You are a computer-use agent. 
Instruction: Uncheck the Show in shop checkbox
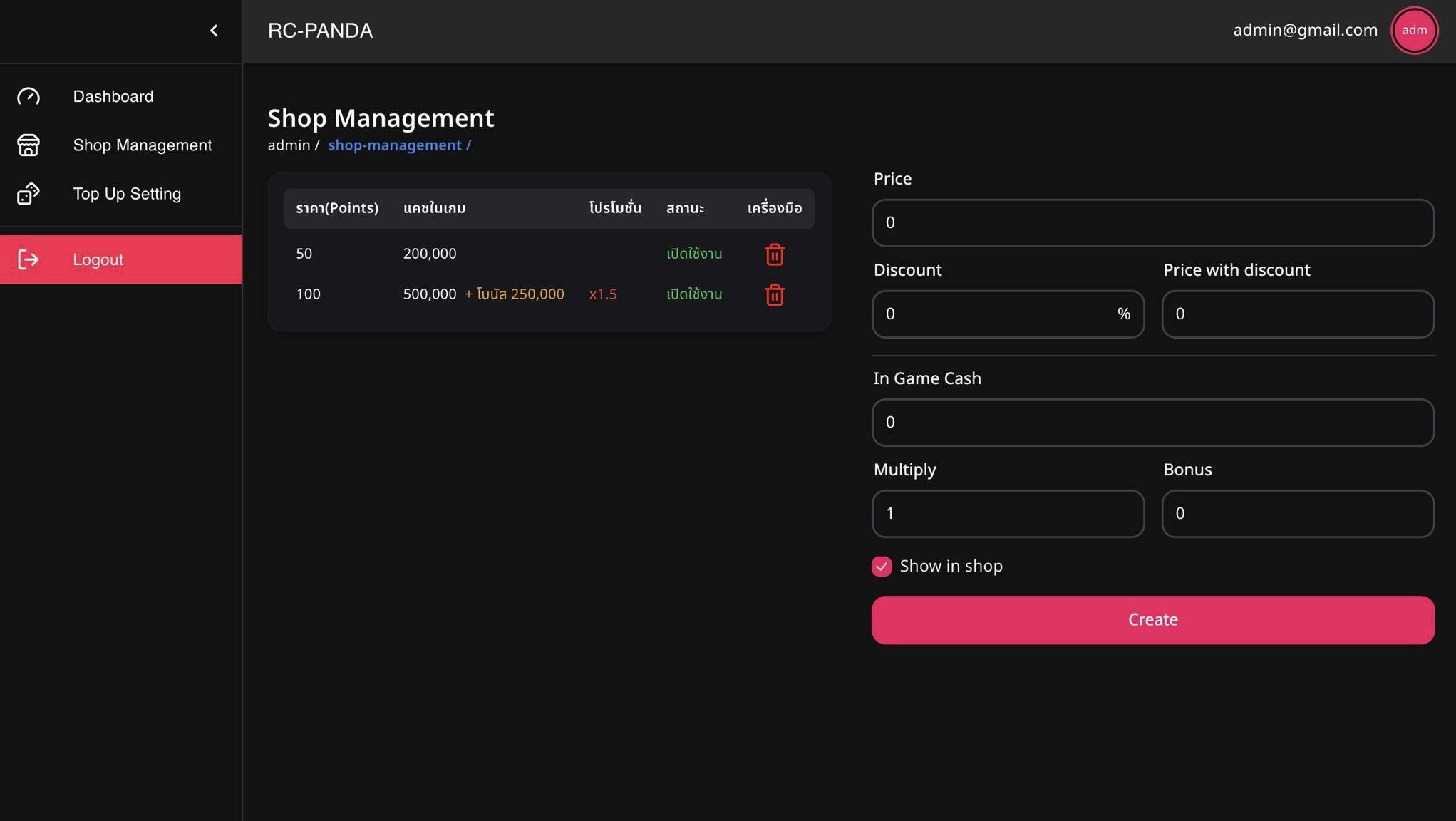pyautogui.click(x=882, y=567)
